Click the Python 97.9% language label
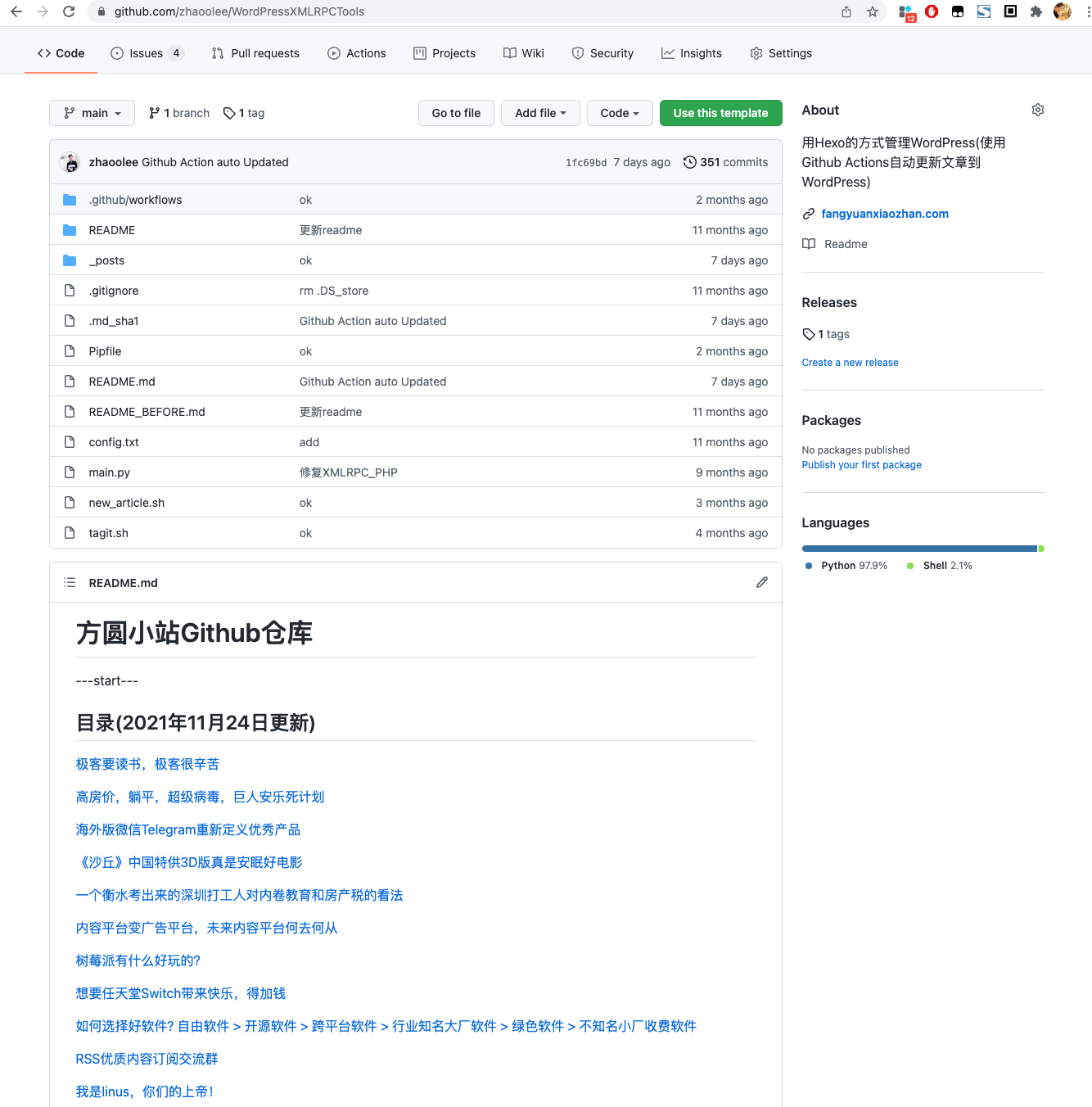Screen dimensions: 1092x1107 coord(846,566)
